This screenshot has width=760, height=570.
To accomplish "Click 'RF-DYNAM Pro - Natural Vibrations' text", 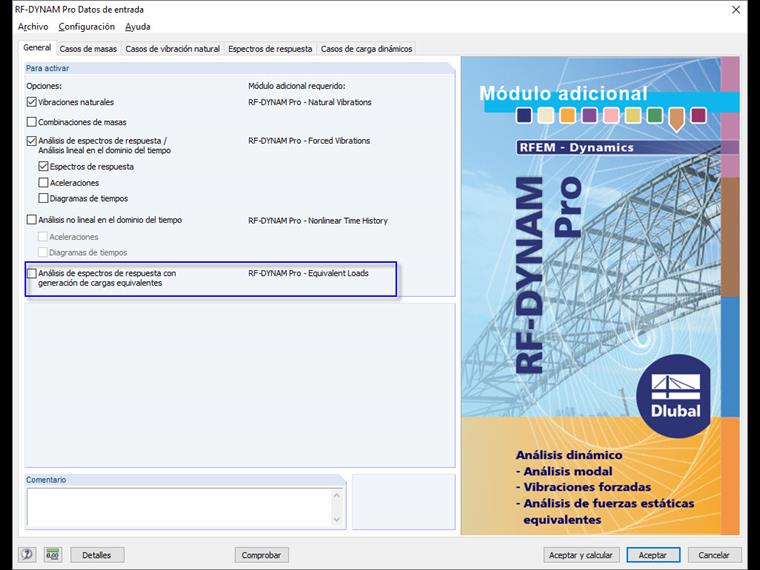I will (x=310, y=102).
